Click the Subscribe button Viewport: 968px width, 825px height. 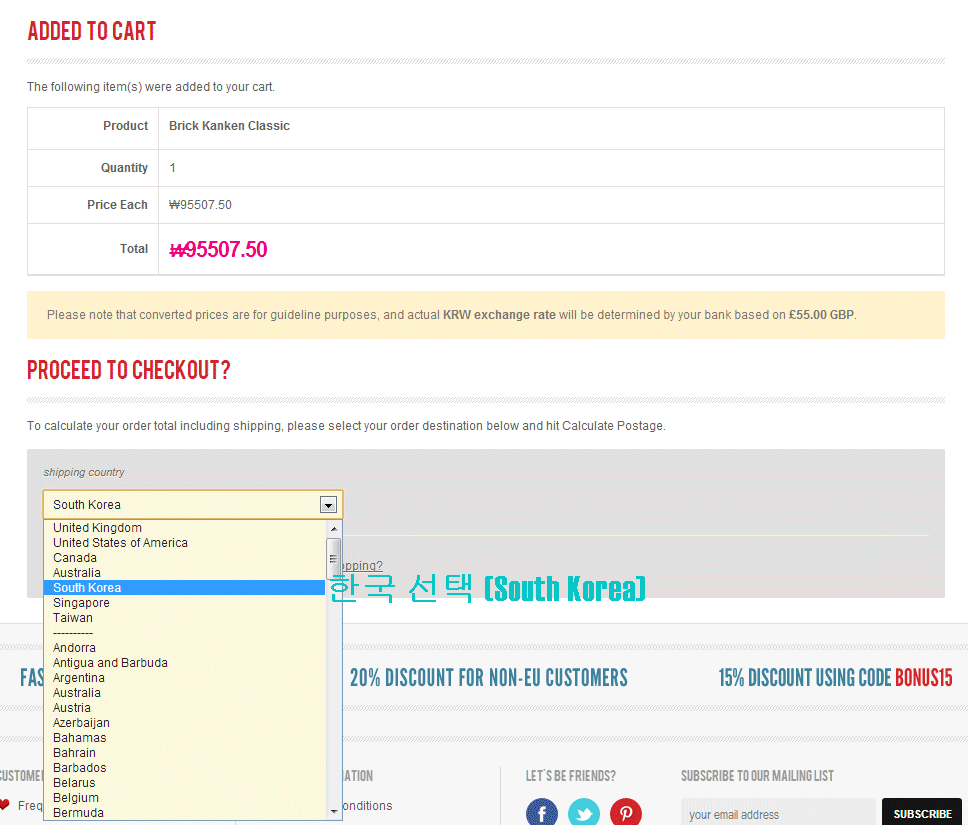point(922,813)
